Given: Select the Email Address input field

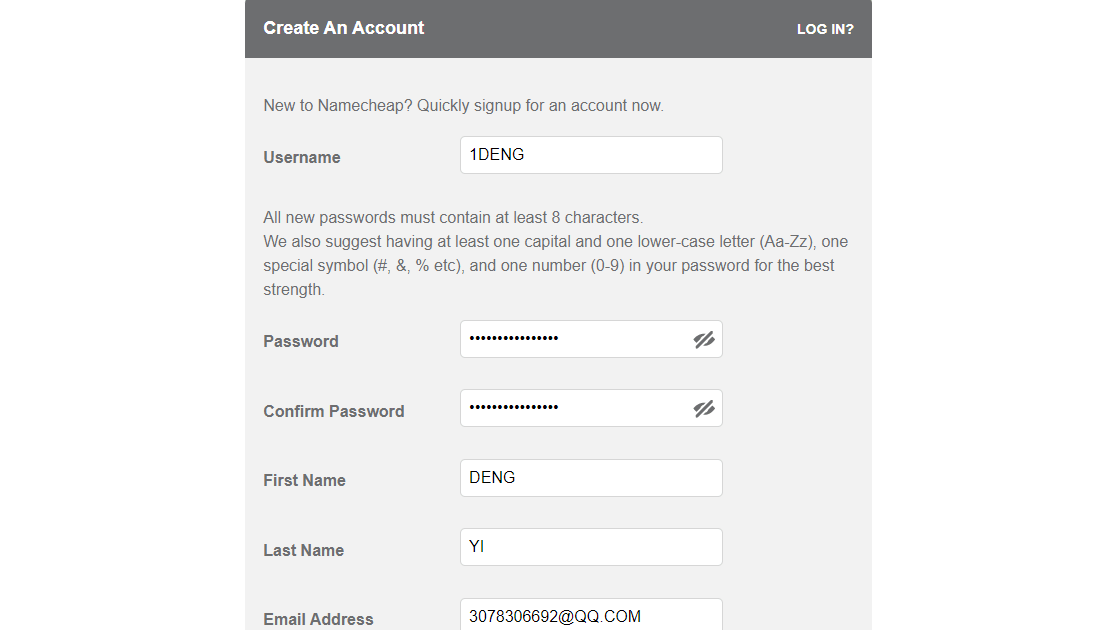Looking at the screenshot, I should click(590, 616).
